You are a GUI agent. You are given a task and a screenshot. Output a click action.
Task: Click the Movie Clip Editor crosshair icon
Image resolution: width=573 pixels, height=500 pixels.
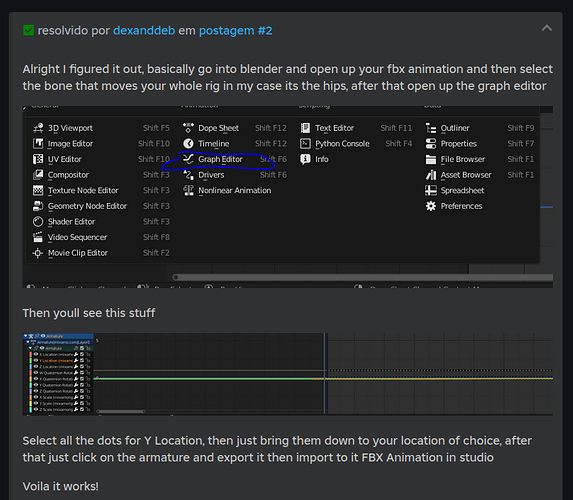coord(38,253)
